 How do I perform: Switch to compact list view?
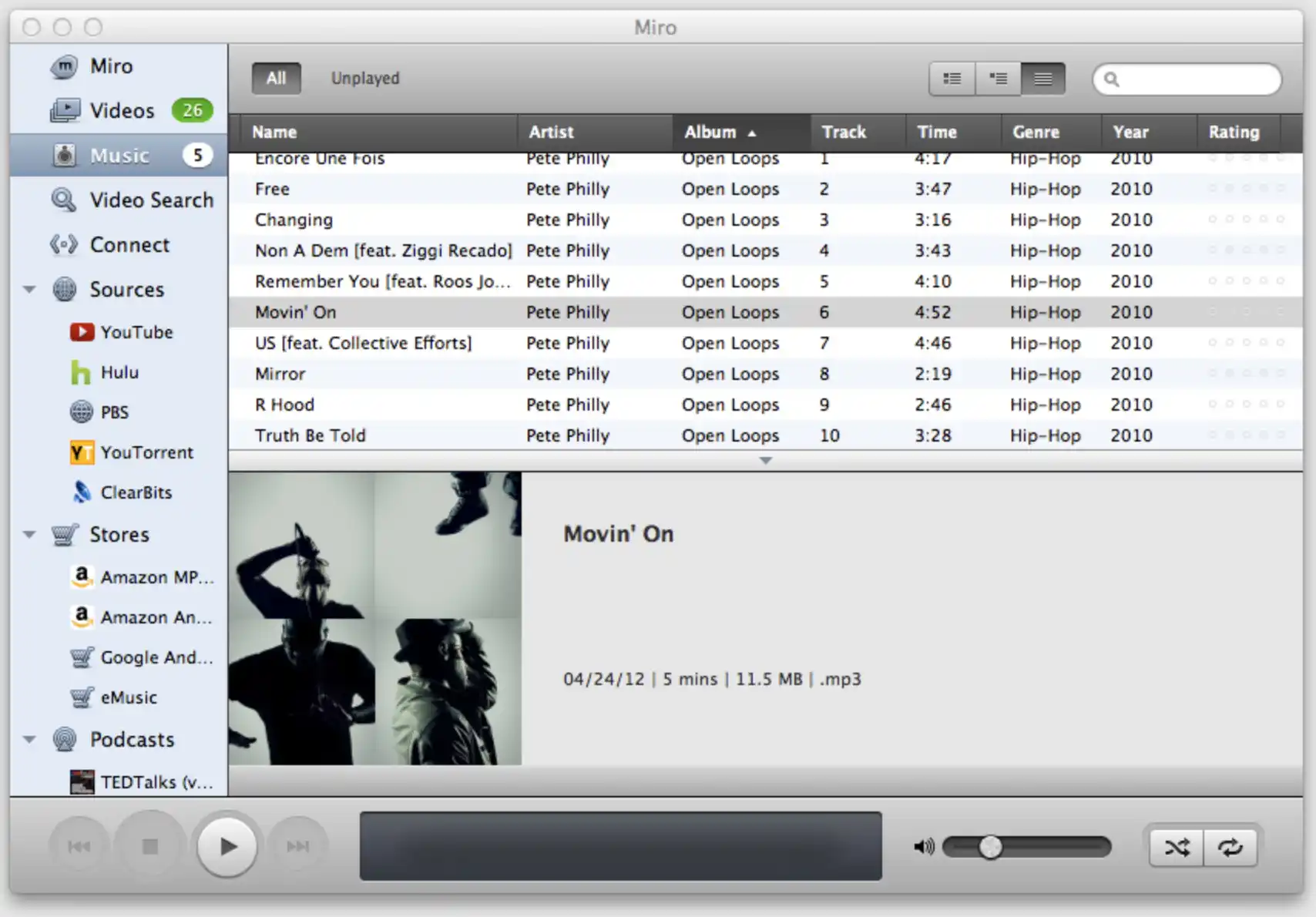click(x=1043, y=79)
